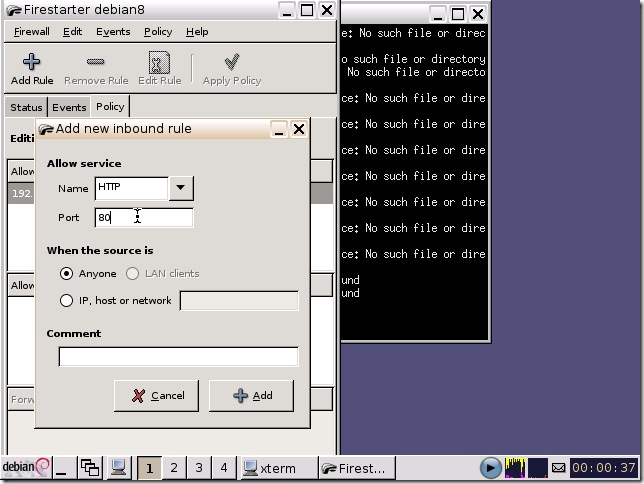Open the Events menu
The image size is (644, 484).
[113, 32]
